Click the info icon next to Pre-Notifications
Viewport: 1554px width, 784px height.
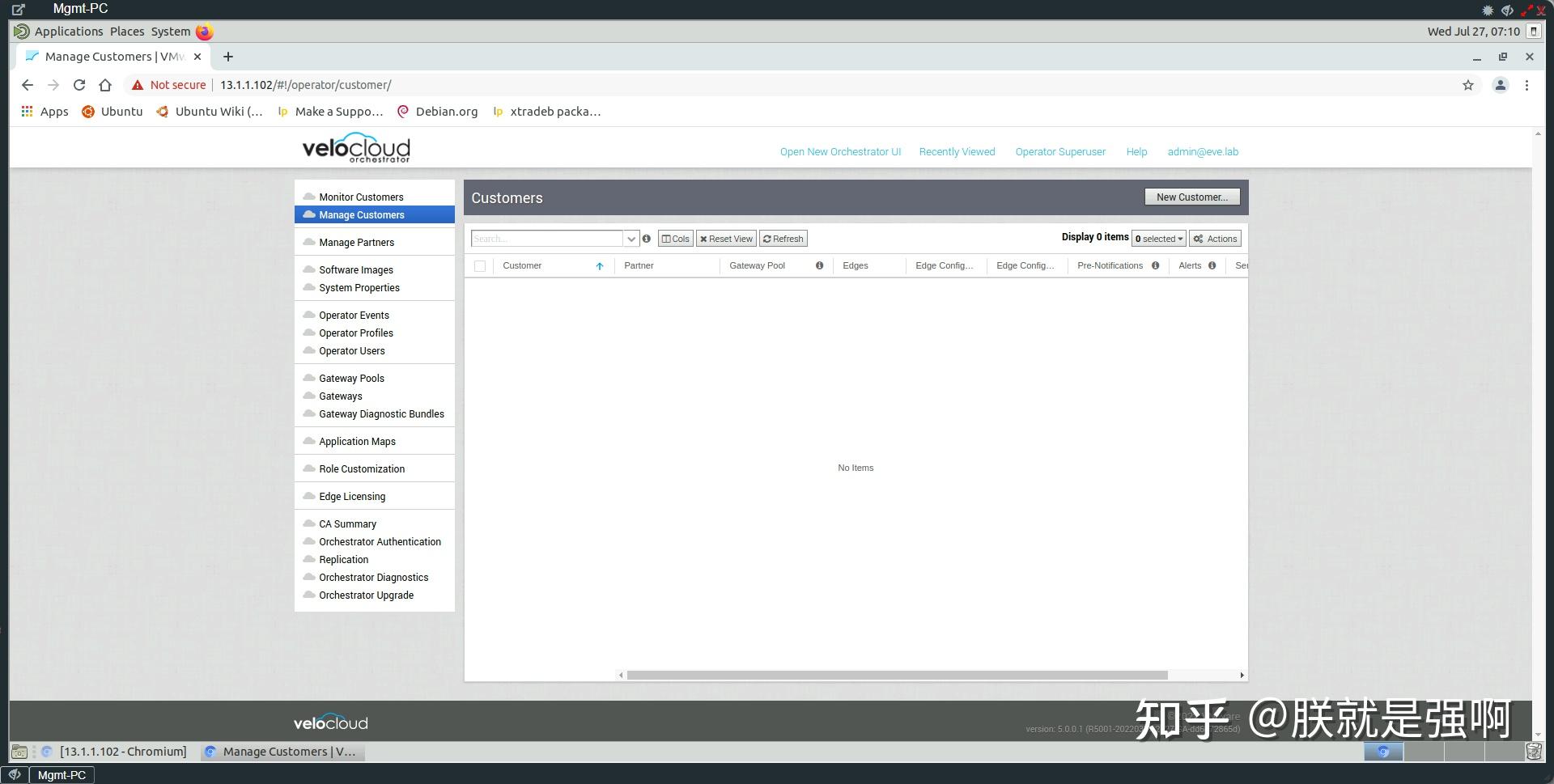pos(1155,265)
